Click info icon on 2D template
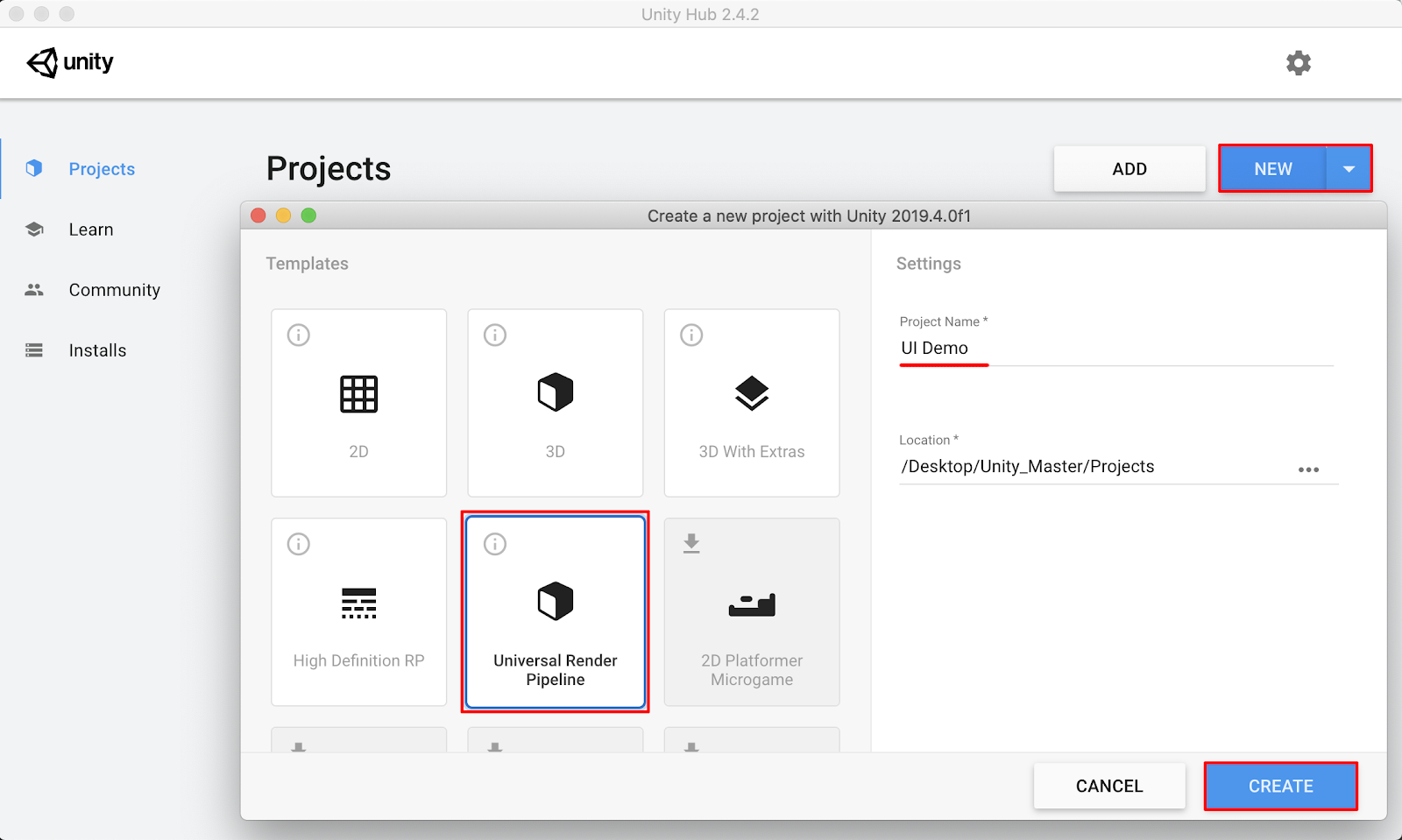Image resolution: width=1402 pixels, height=840 pixels. [299, 335]
